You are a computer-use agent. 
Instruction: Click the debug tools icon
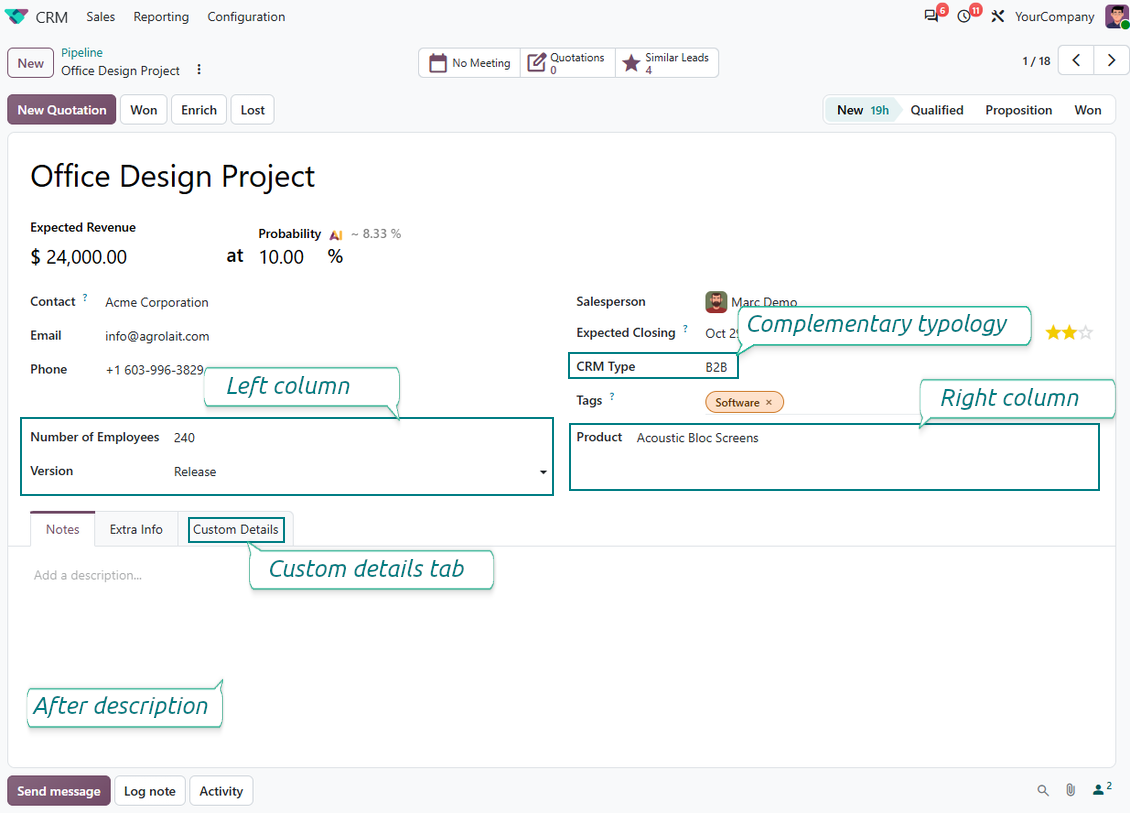coord(997,16)
